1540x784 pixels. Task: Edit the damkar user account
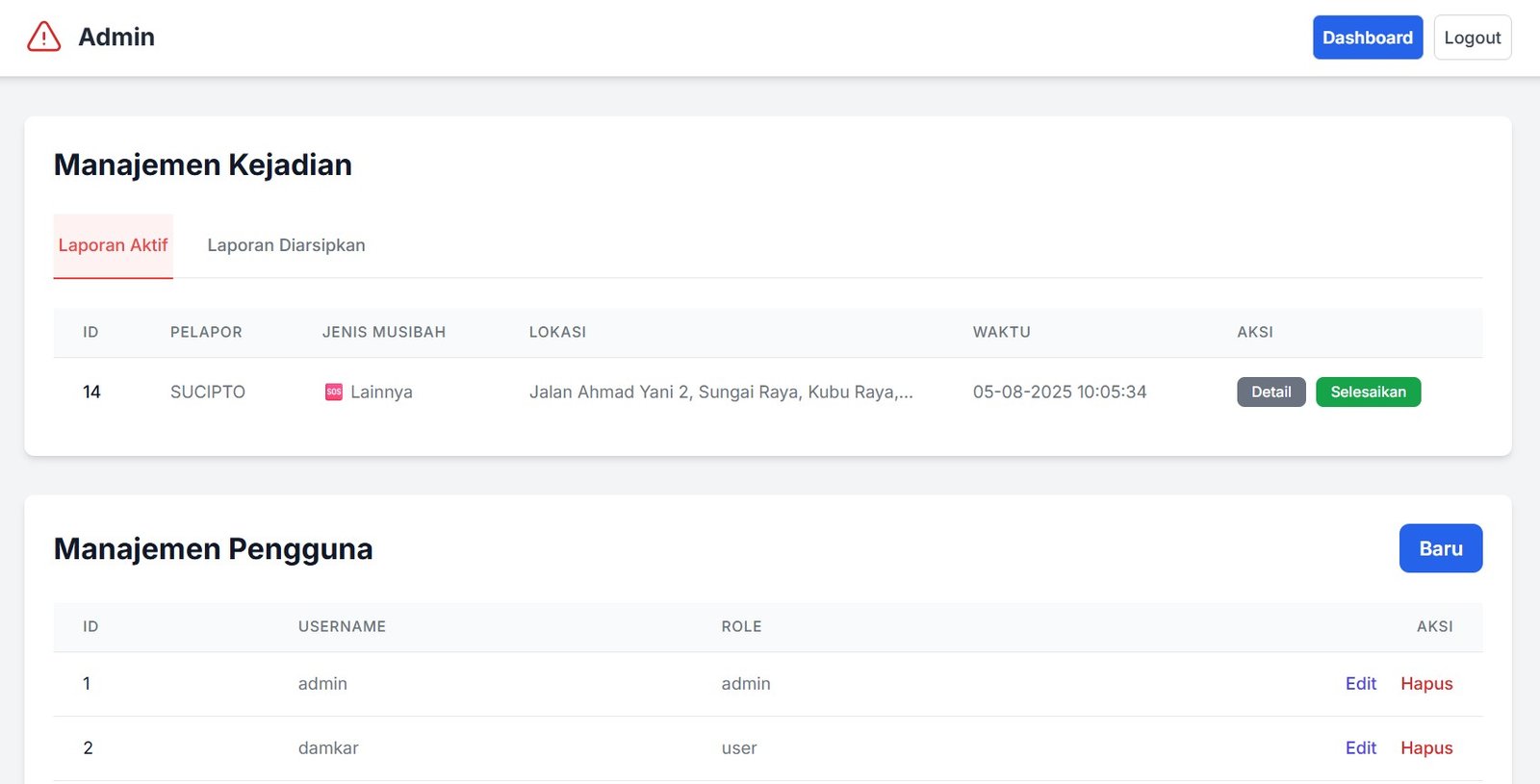pyautogui.click(x=1360, y=748)
